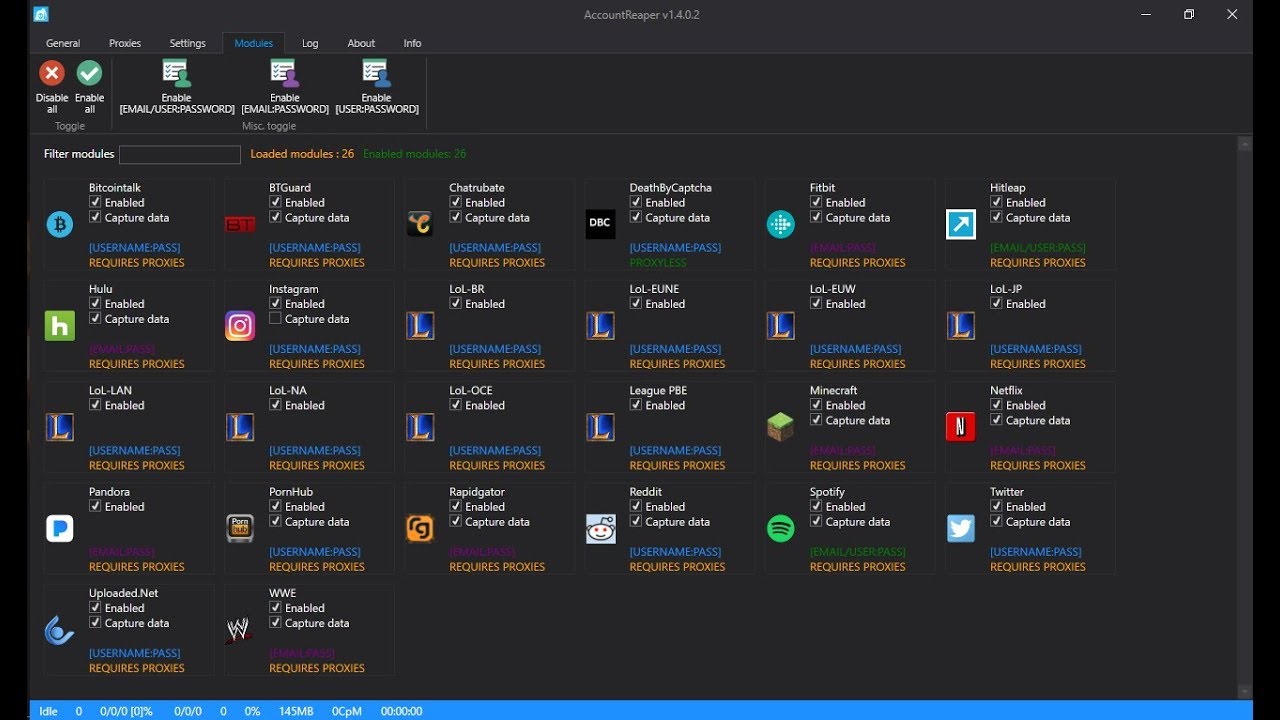1280x720 pixels.
Task: Click the DeathByCaptcha DBC icon
Action: [x=600, y=224]
